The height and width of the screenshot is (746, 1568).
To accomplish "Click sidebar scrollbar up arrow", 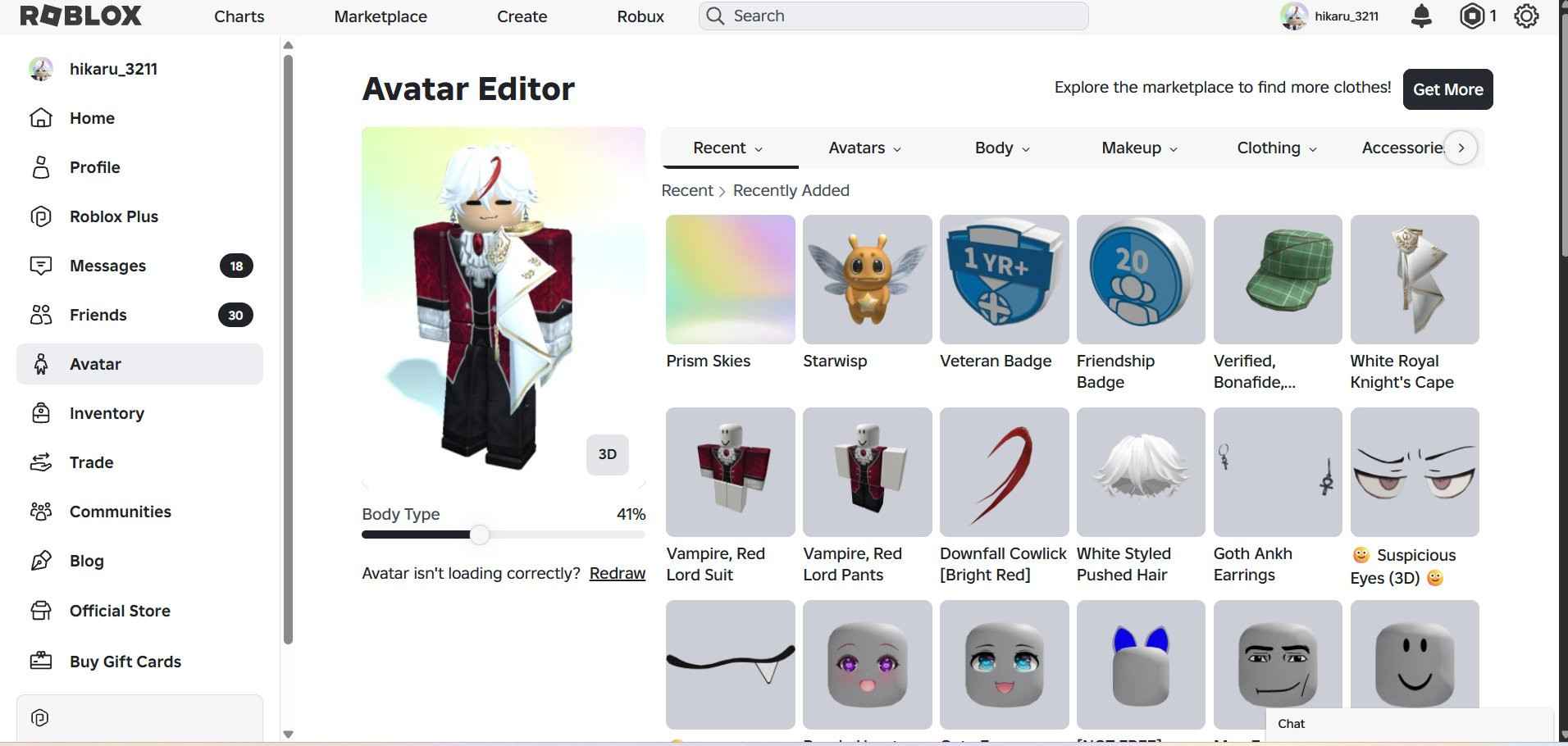I will point(288,45).
